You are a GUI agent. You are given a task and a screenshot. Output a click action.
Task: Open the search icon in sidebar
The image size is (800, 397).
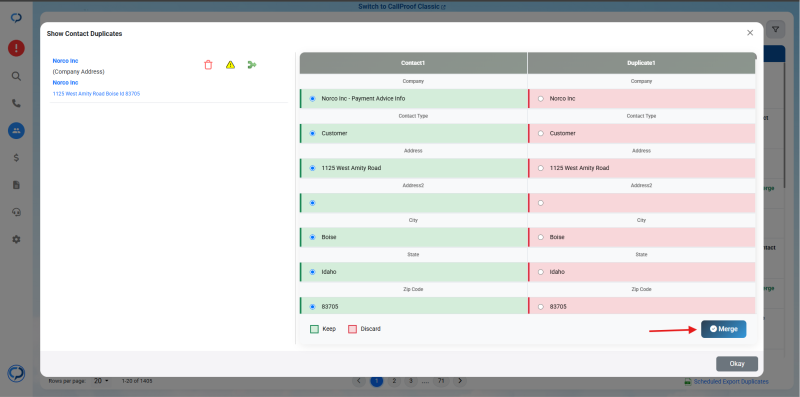point(16,76)
